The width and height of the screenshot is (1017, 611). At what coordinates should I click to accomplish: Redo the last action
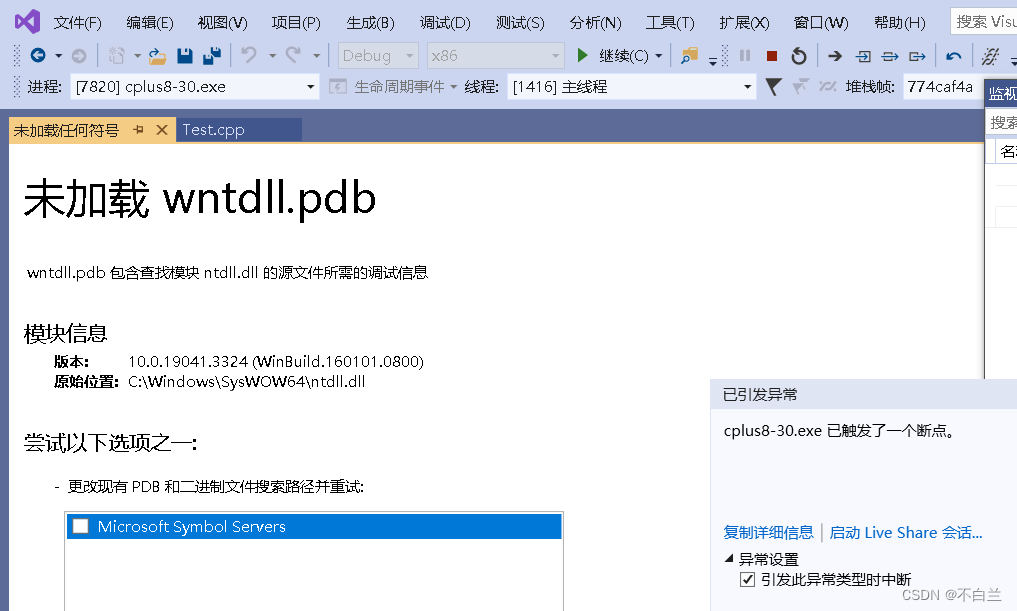point(293,56)
